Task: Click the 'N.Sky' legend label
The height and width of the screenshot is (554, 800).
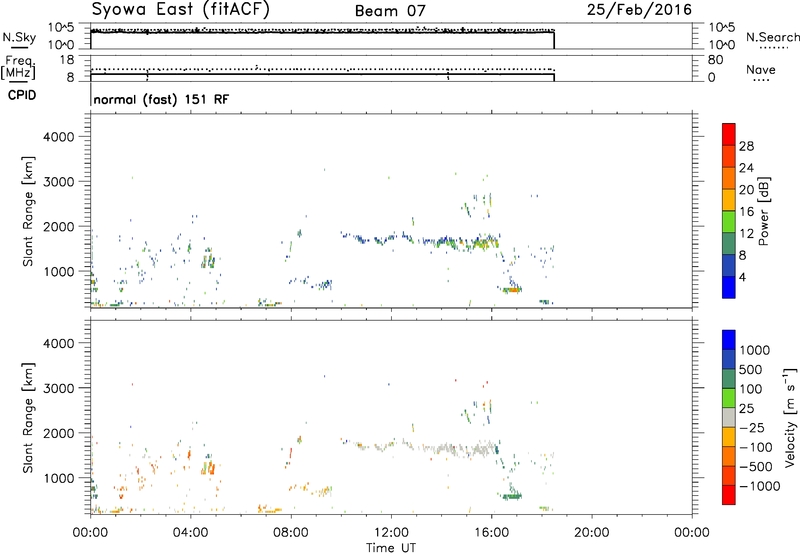Action: coord(19,37)
